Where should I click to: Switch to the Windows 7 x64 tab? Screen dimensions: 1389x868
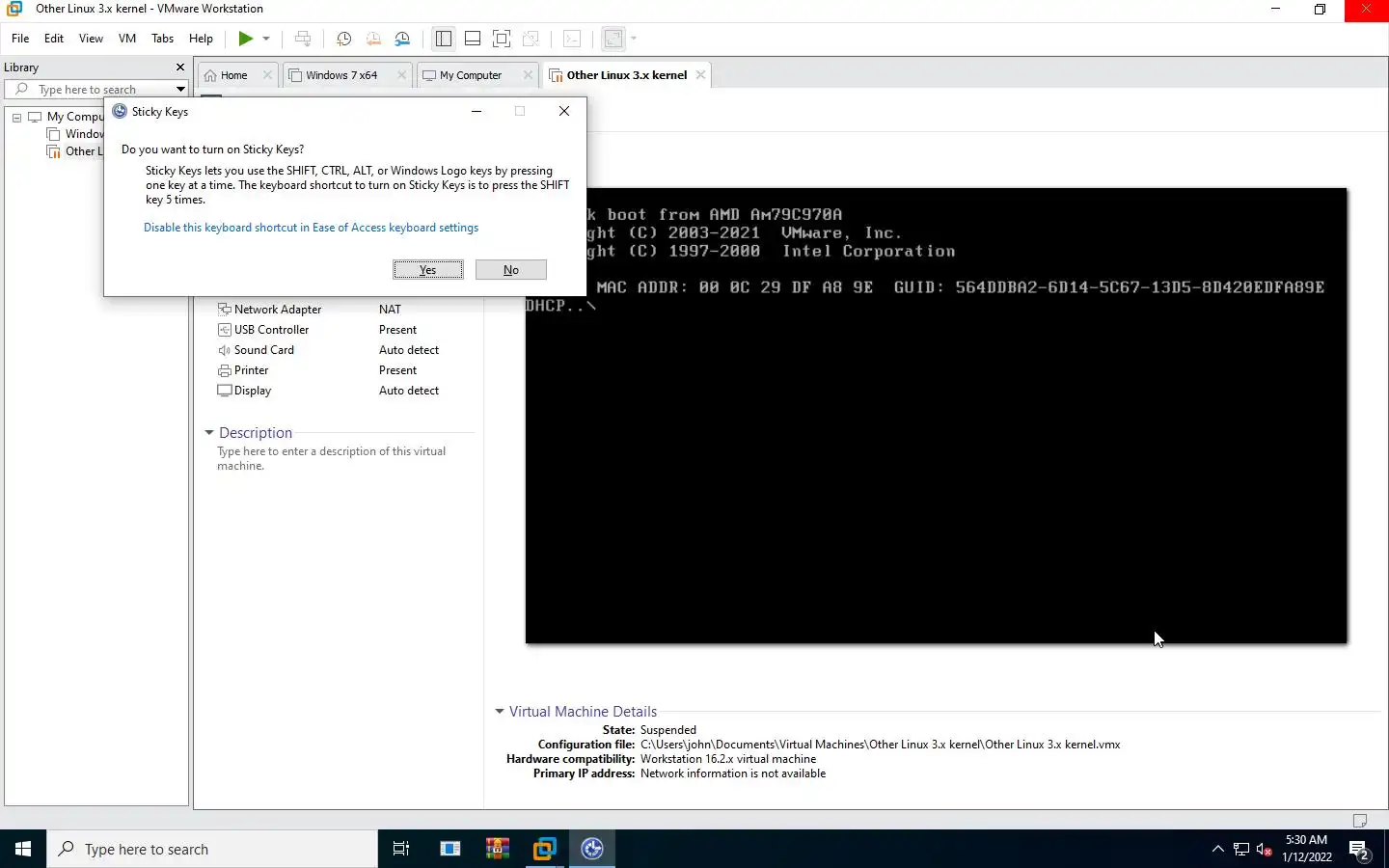[x=341, y=75]
